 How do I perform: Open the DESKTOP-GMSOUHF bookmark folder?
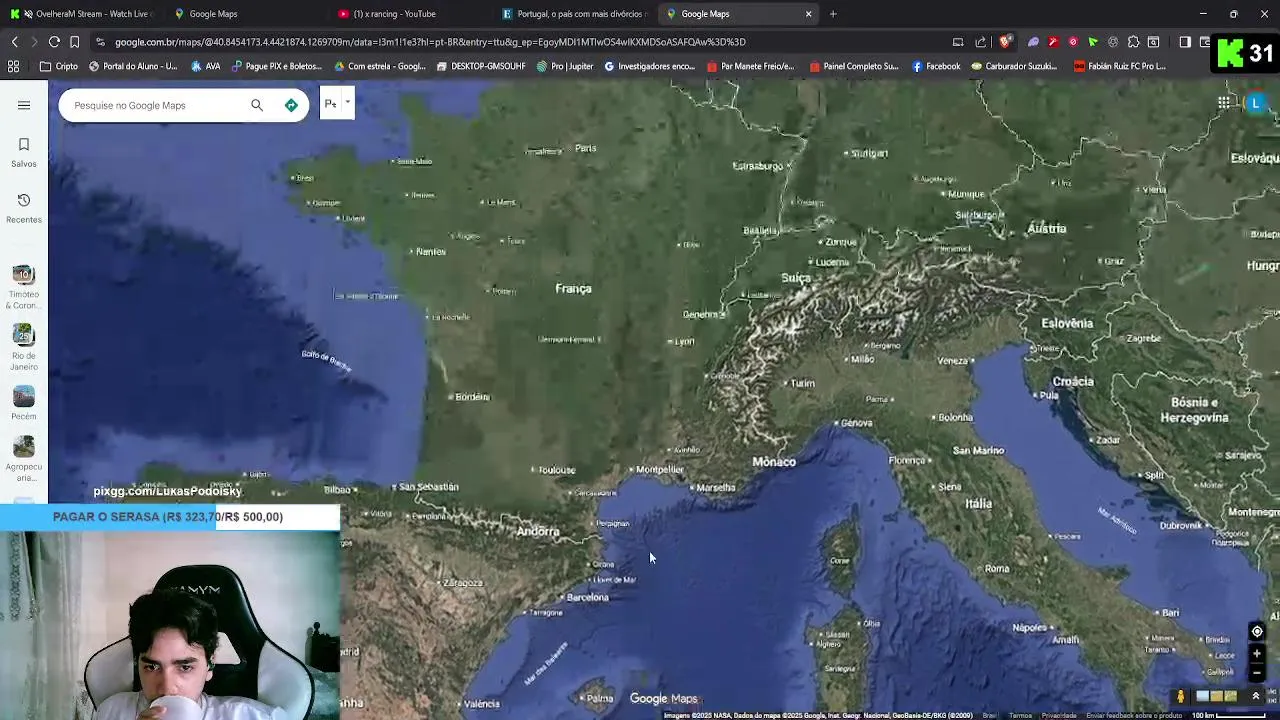(x=481, y=66)
